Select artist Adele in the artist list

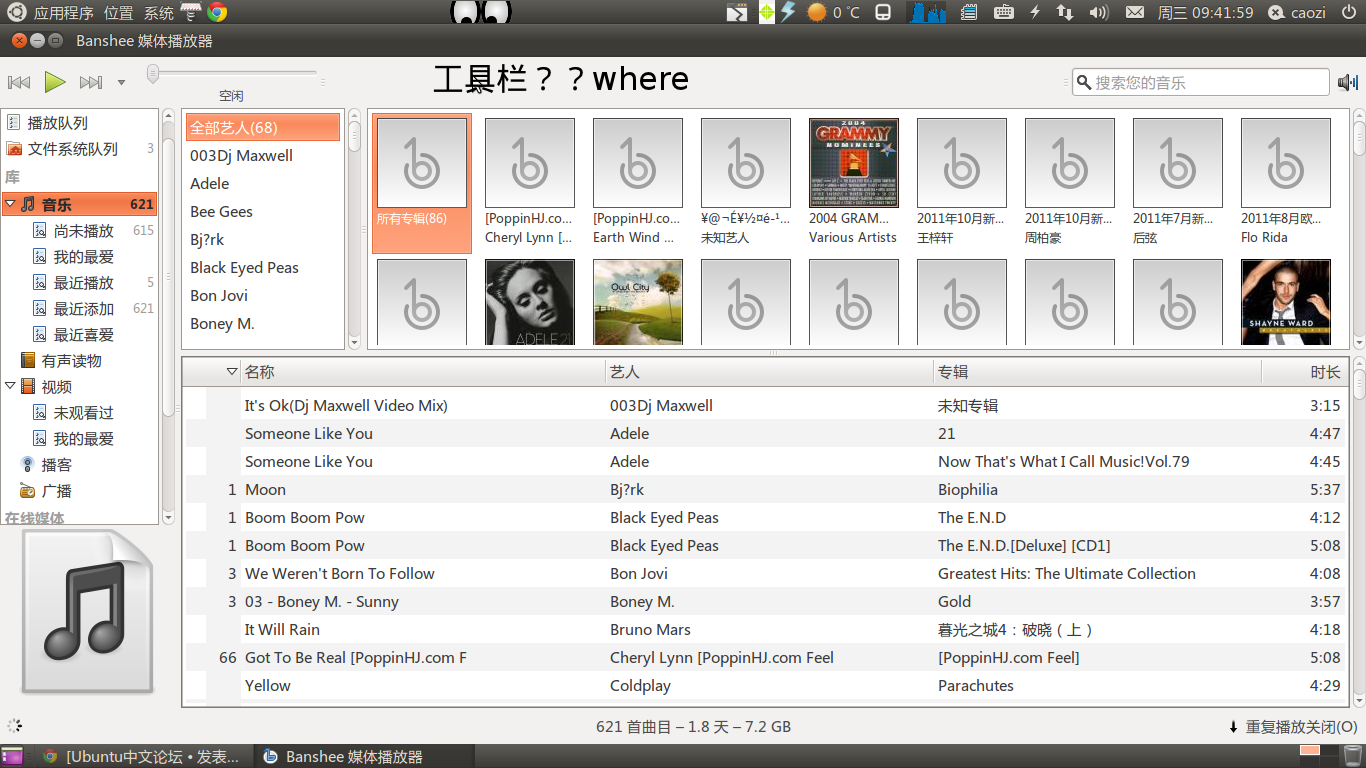(x=263, y=183)
